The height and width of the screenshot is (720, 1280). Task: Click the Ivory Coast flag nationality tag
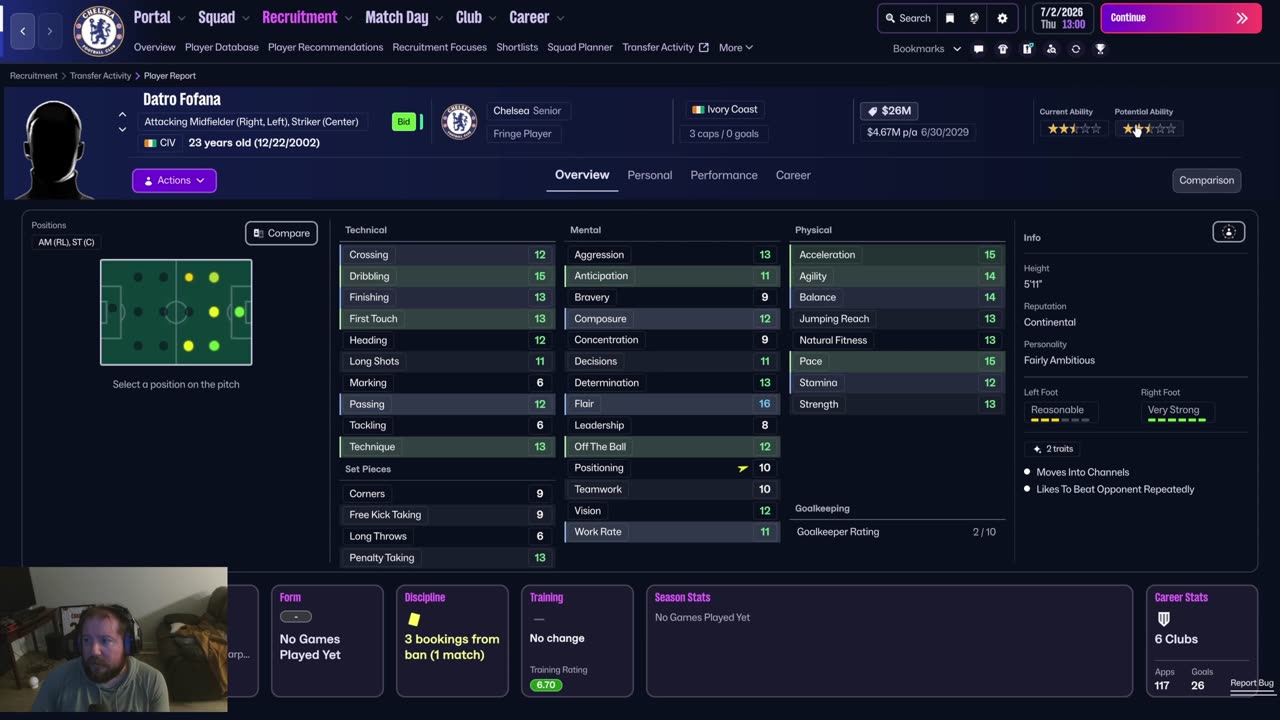[724, 110]
